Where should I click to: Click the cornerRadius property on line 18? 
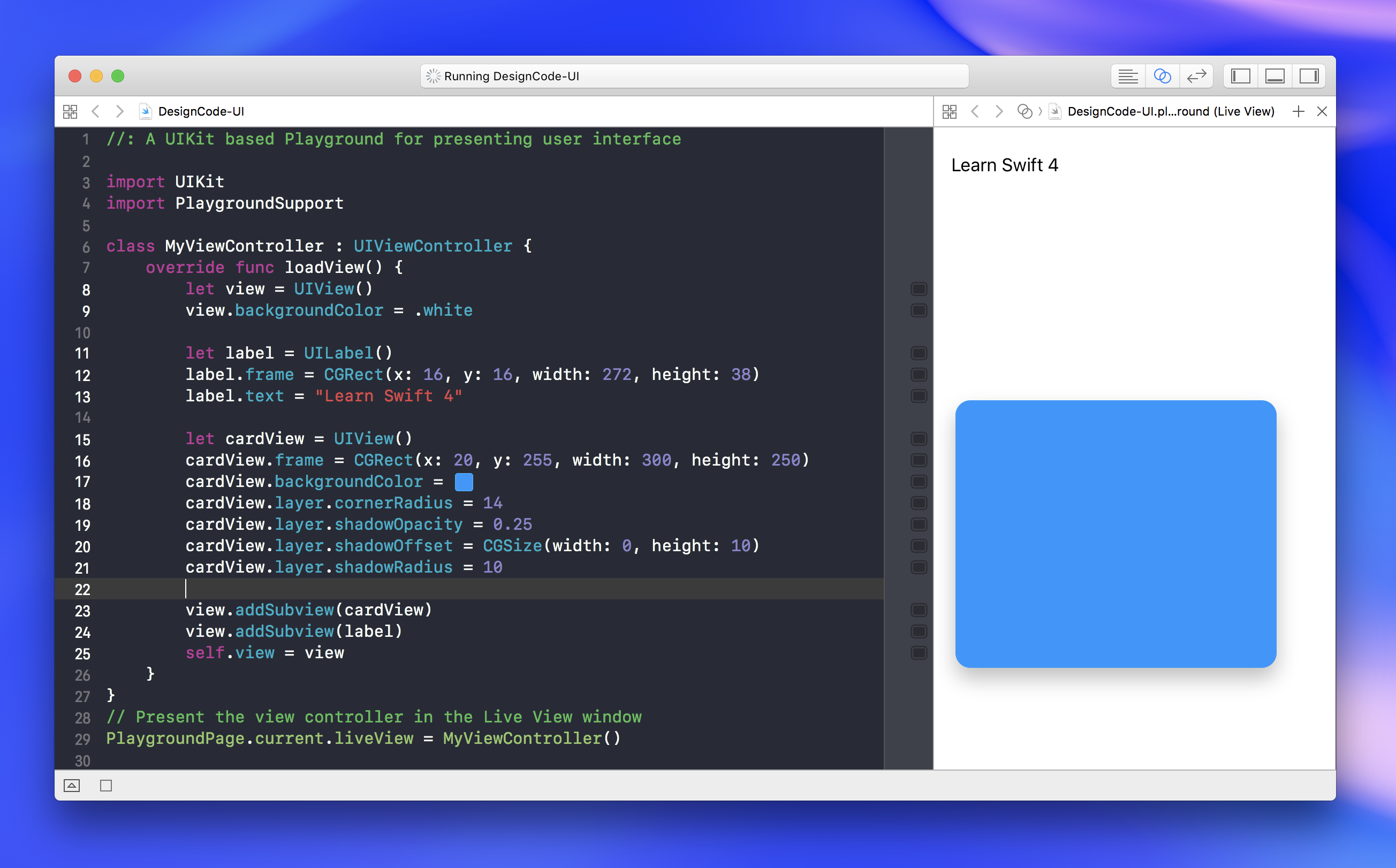coord(393,503)
